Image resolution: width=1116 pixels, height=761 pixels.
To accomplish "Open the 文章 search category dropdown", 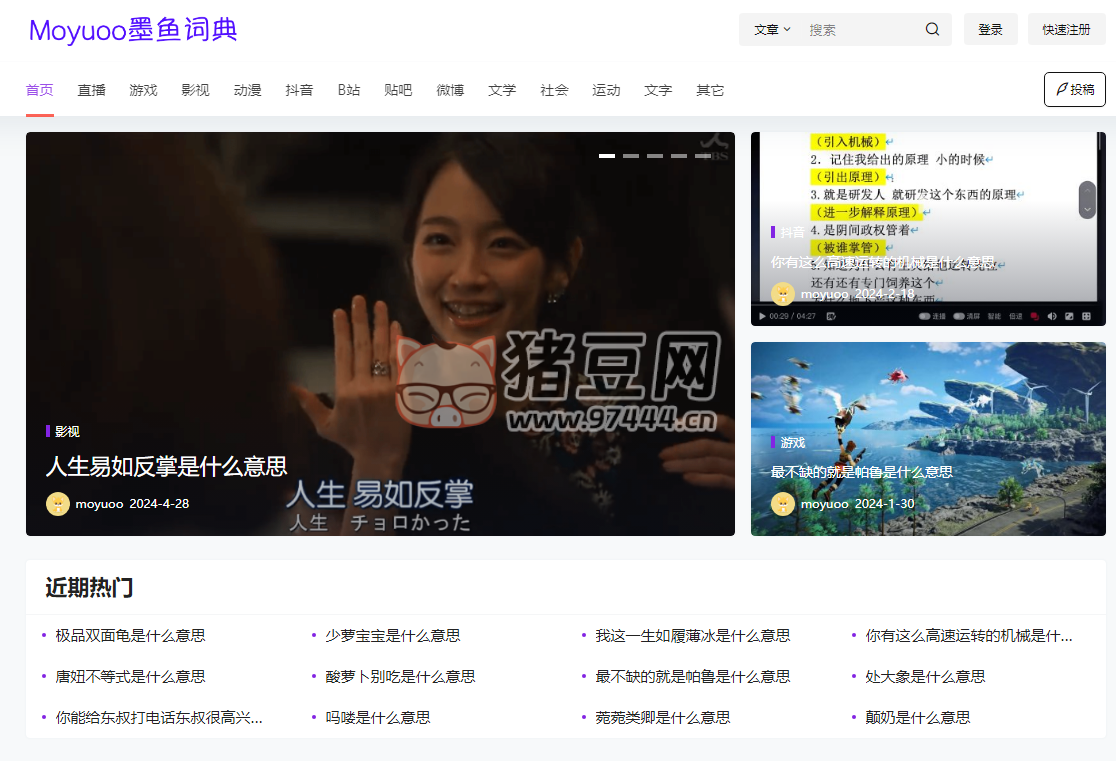I will coord(770,29).
